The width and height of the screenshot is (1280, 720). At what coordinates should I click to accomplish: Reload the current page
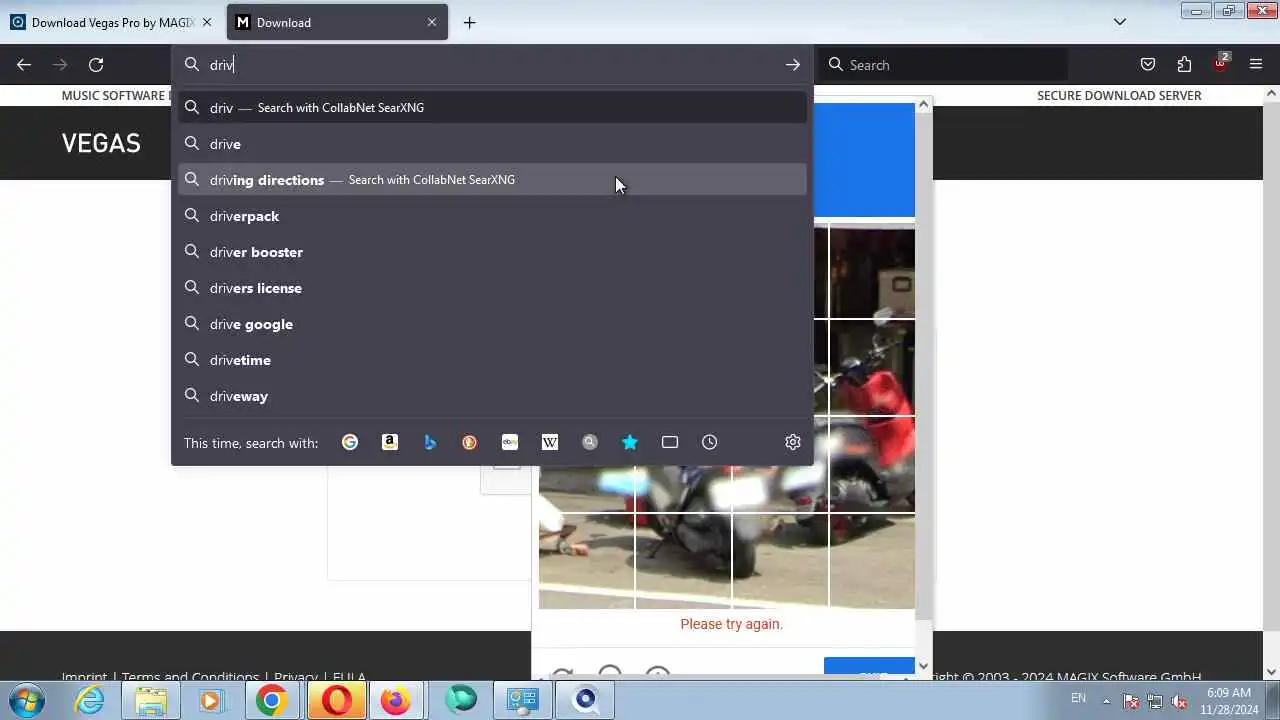tap(96, 65)
